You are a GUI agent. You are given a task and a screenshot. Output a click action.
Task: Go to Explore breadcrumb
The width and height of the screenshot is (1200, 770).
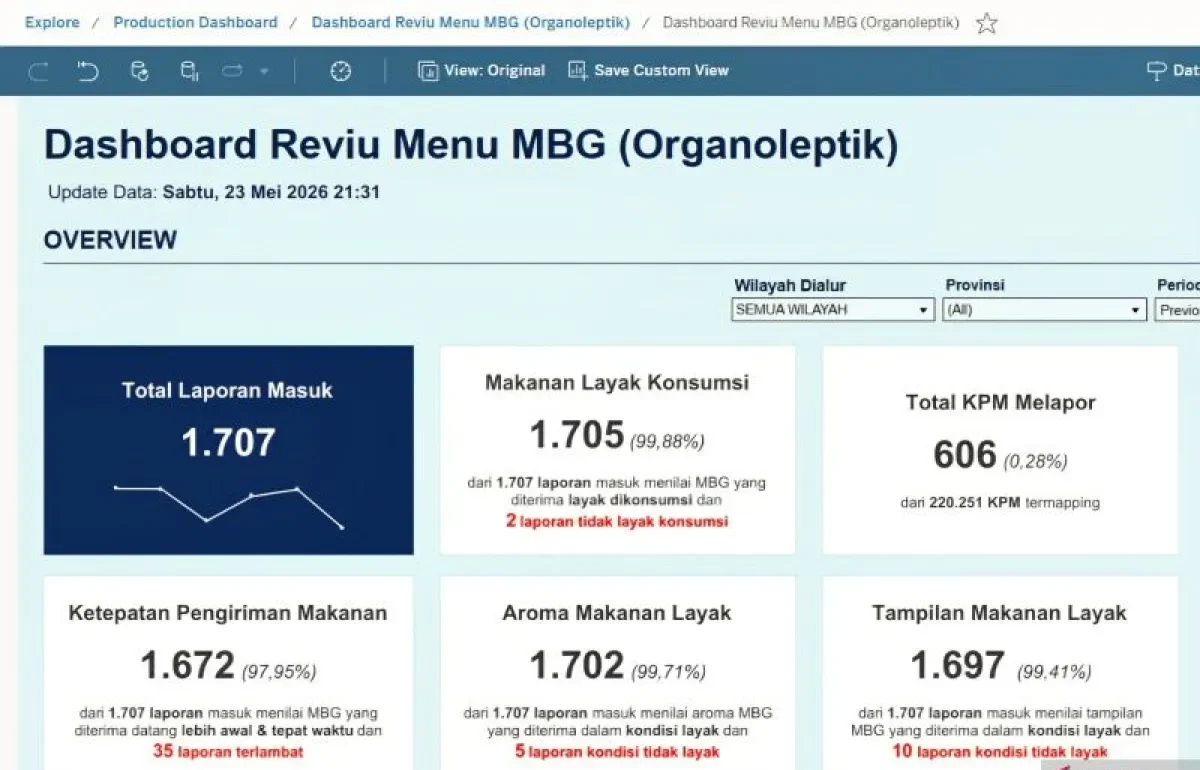coord(52,22)
